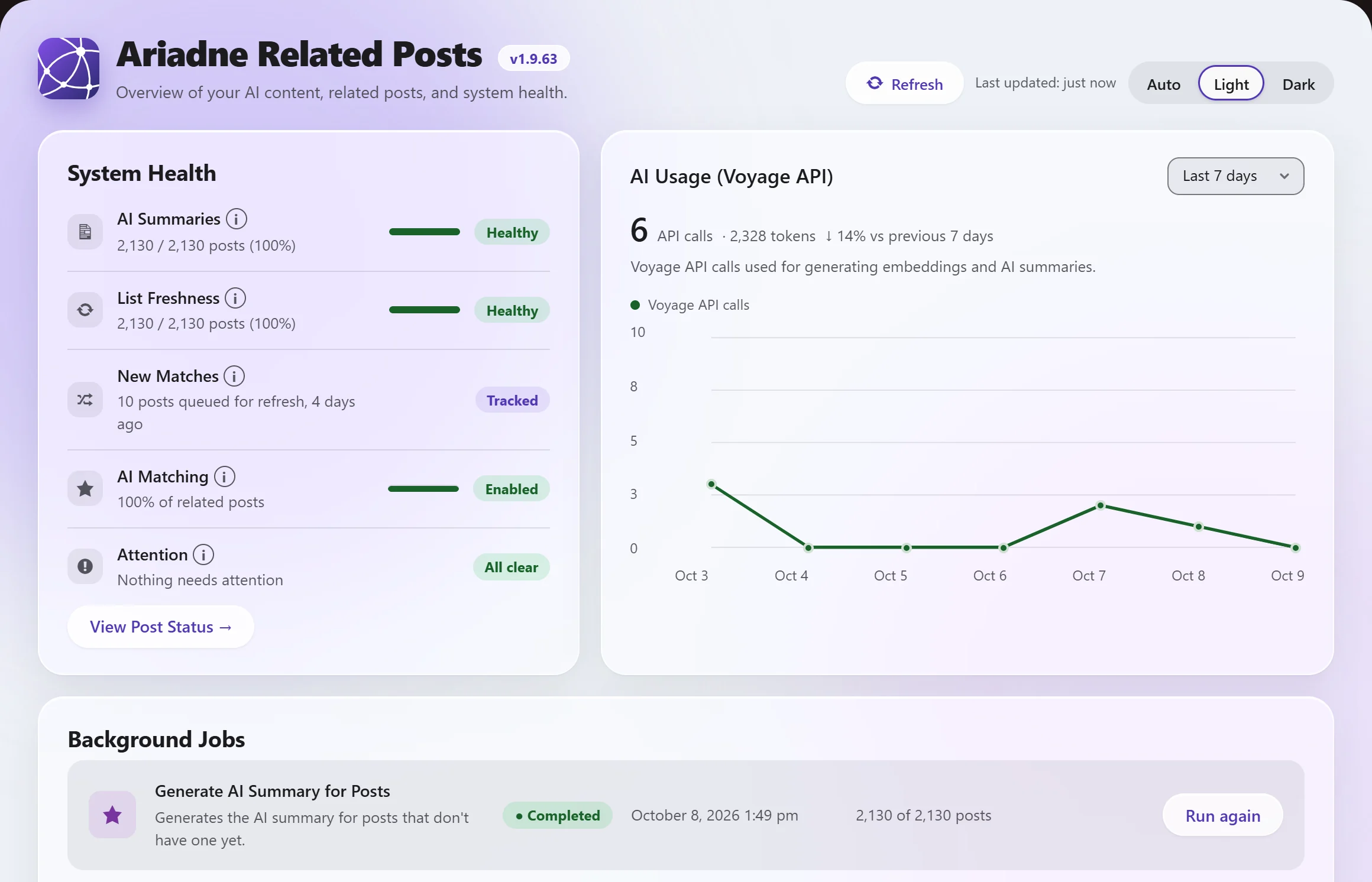
Task: Click the AI Matching progress bar
Action: tap(423, 488)
